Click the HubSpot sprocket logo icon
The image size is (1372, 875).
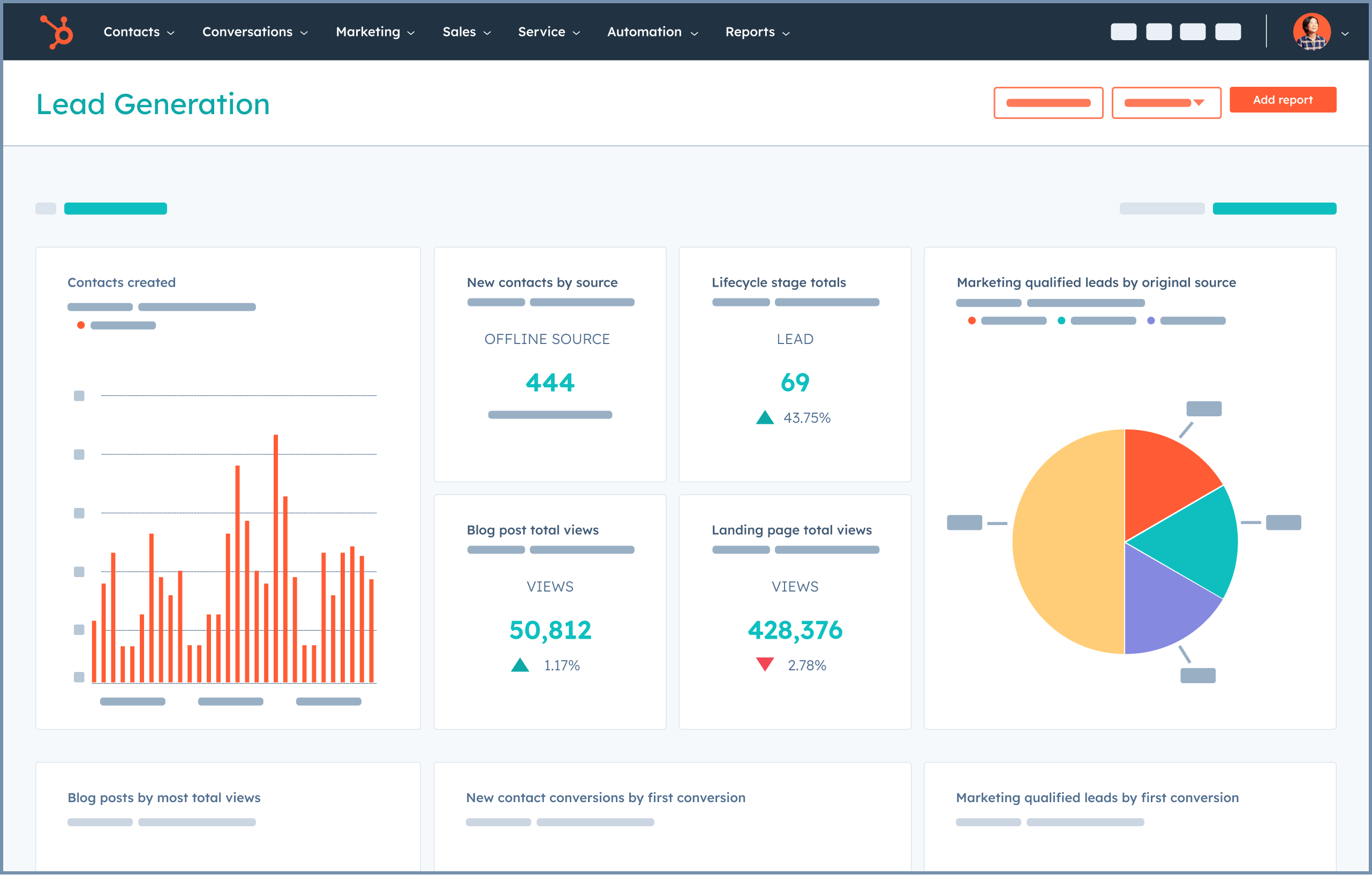click(x=53, y=30)
